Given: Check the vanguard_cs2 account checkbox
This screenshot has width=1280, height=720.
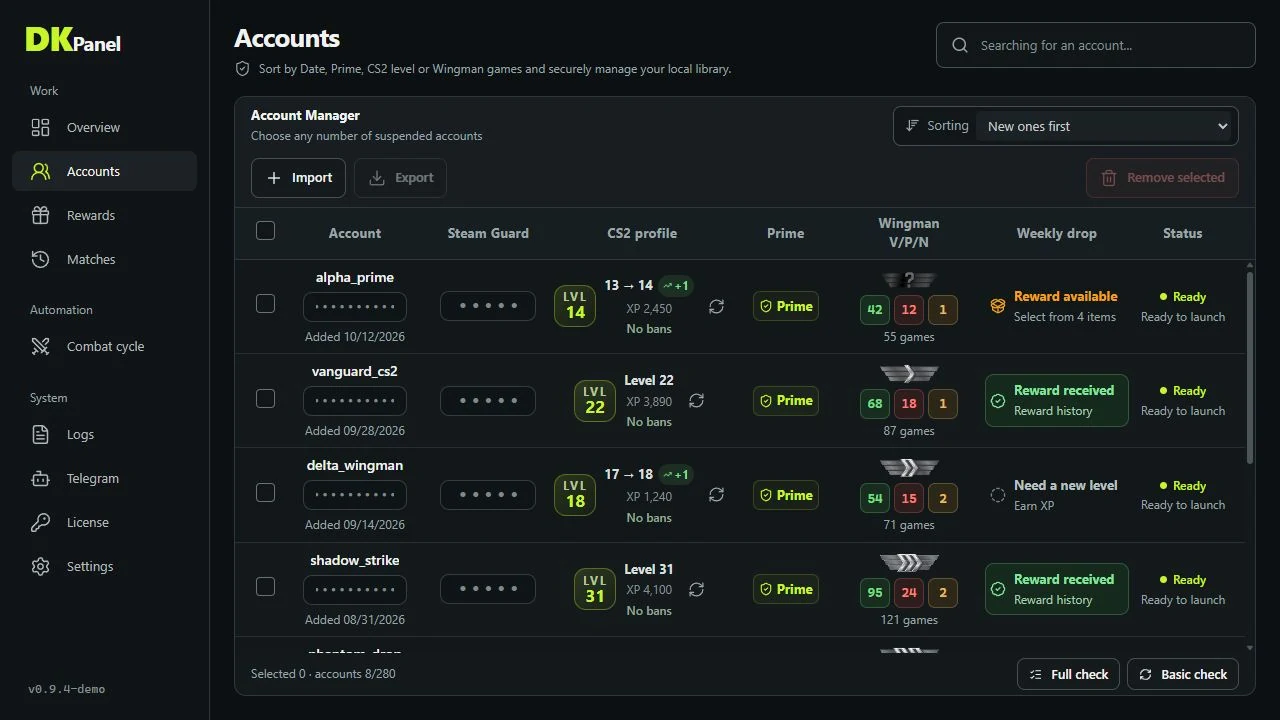Looking at the screenshot, I should (265, 398).
